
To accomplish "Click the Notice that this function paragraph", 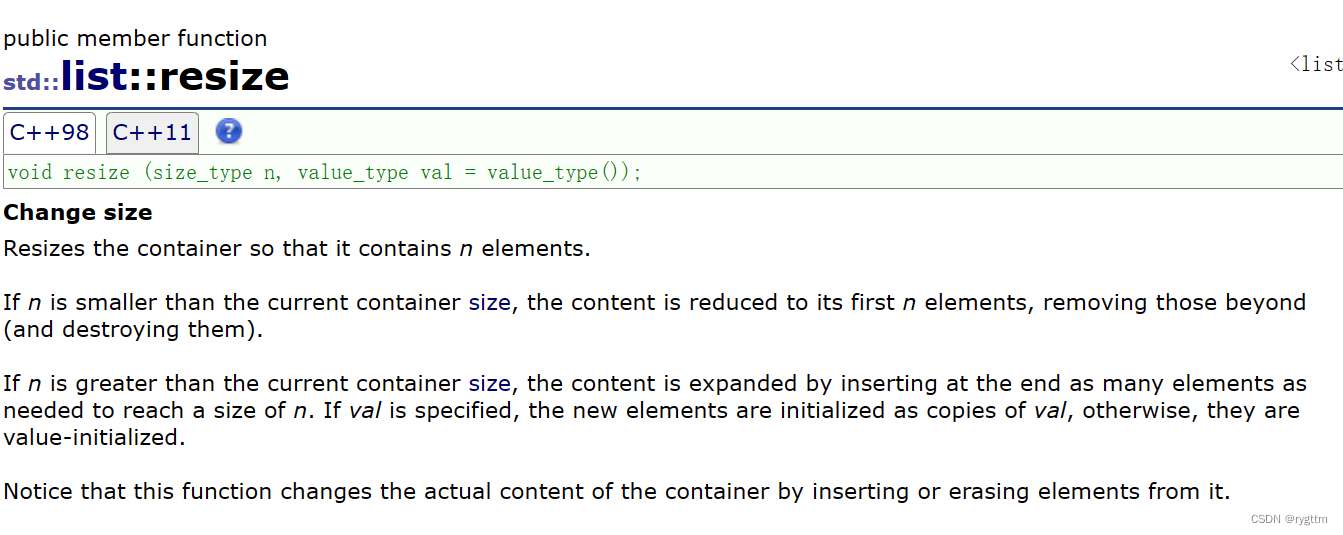I will pos(617,491).
